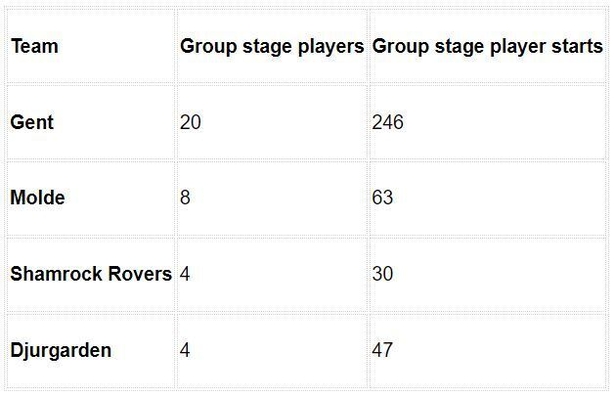Click Djurgarden's 47 player starts value
The image size is (614, 397).
382,350
